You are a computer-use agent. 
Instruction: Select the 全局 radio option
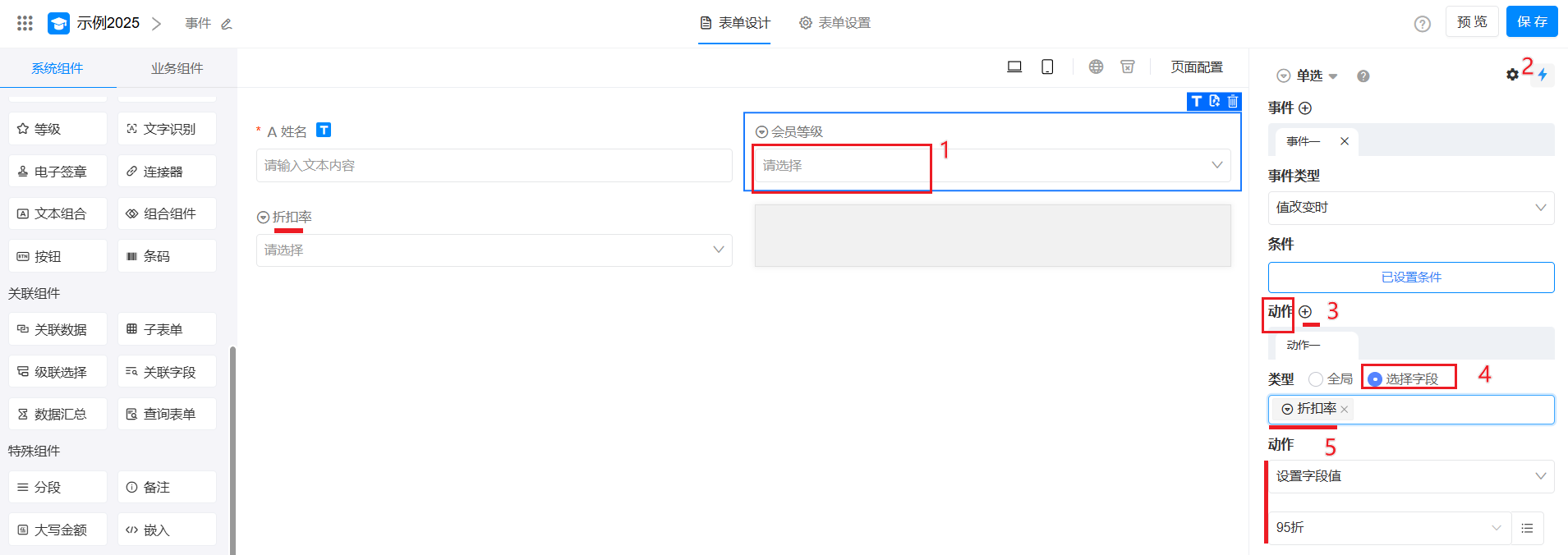(1316, 378)
